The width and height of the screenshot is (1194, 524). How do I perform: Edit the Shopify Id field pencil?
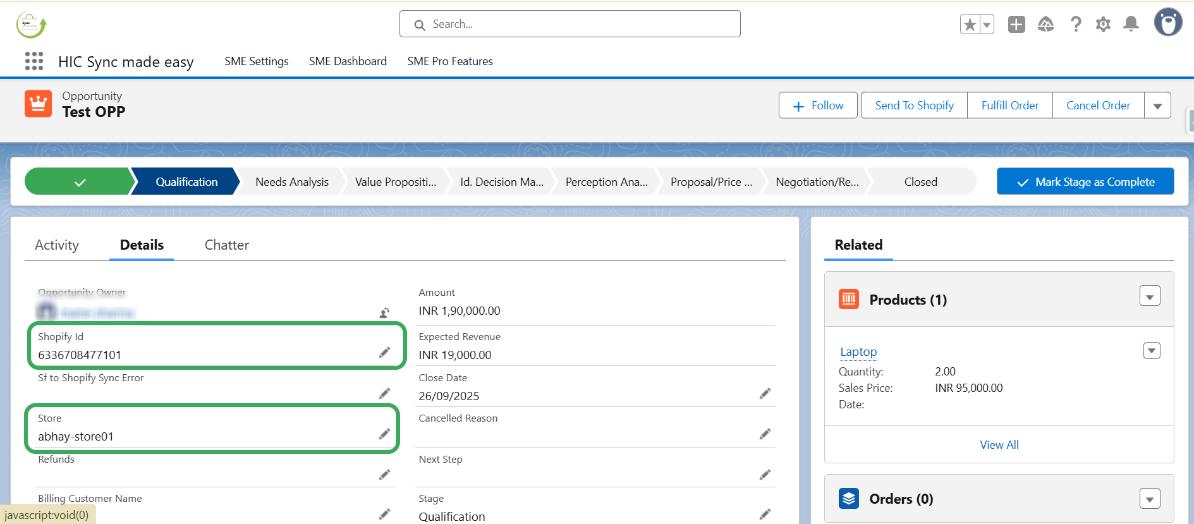click(x=384, y=353)
